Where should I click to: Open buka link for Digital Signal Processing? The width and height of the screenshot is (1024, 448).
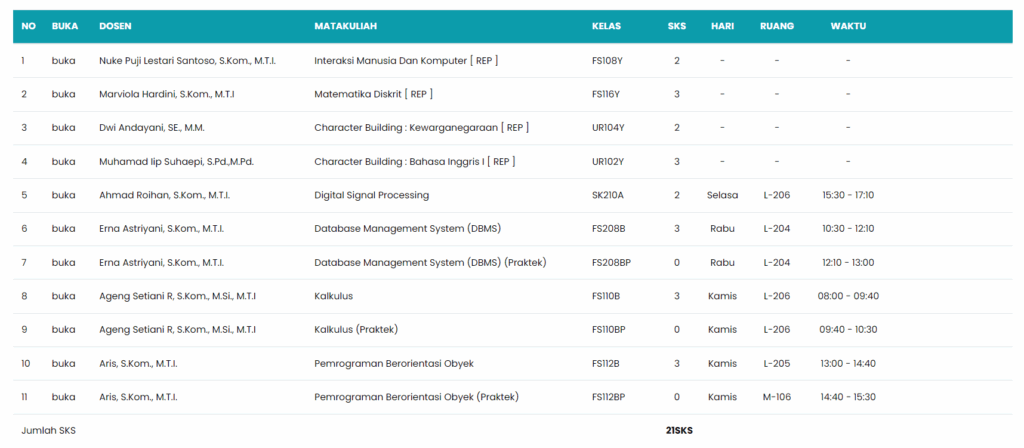click(63, 195)
